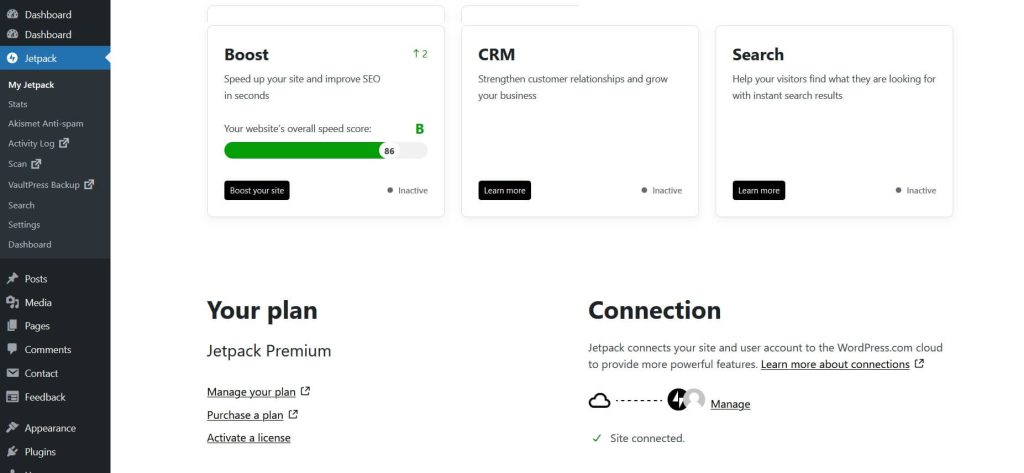The height and width of the screenshot is (473, 1024).
Task: Click the Posts pushpin icon
Action: [12, 278]
